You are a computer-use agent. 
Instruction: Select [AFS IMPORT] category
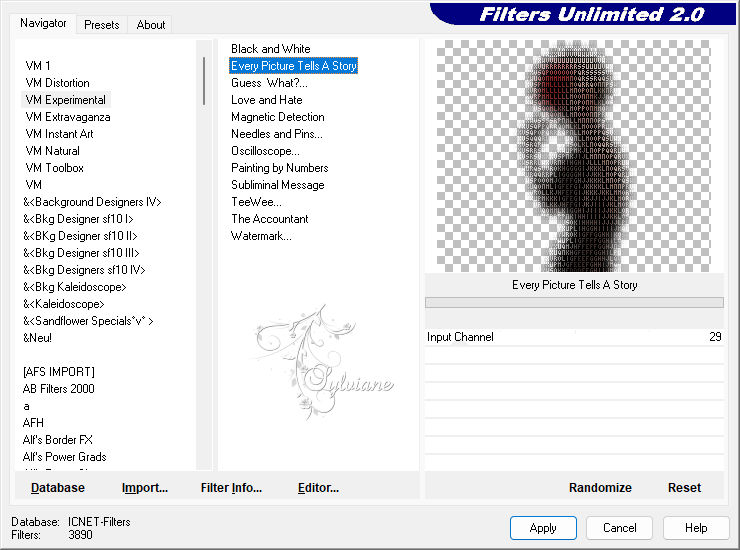pos(59,372)
